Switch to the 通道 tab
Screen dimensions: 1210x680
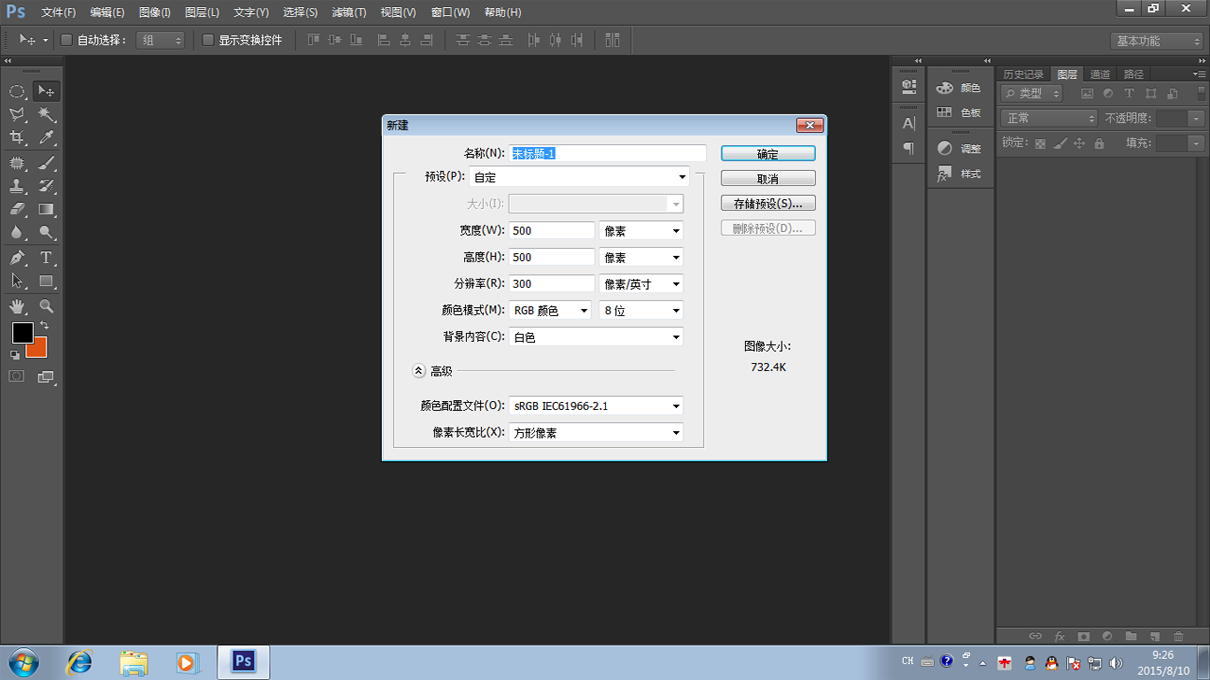tap(1100, 74)
